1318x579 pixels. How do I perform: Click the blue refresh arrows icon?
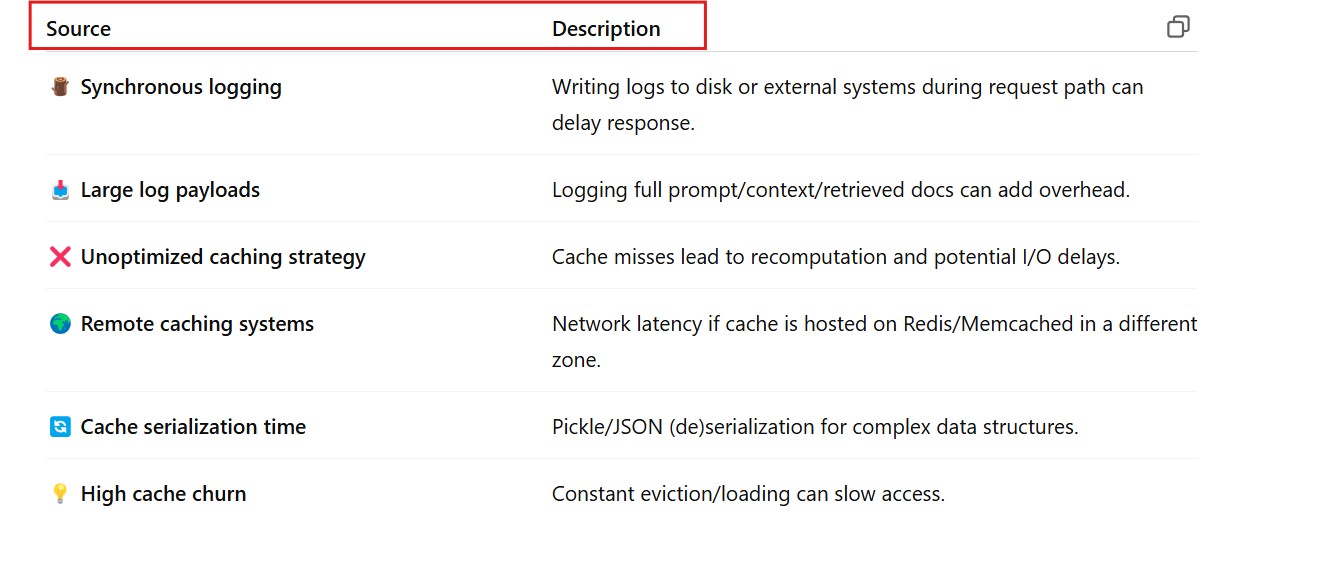click(60, 427)
